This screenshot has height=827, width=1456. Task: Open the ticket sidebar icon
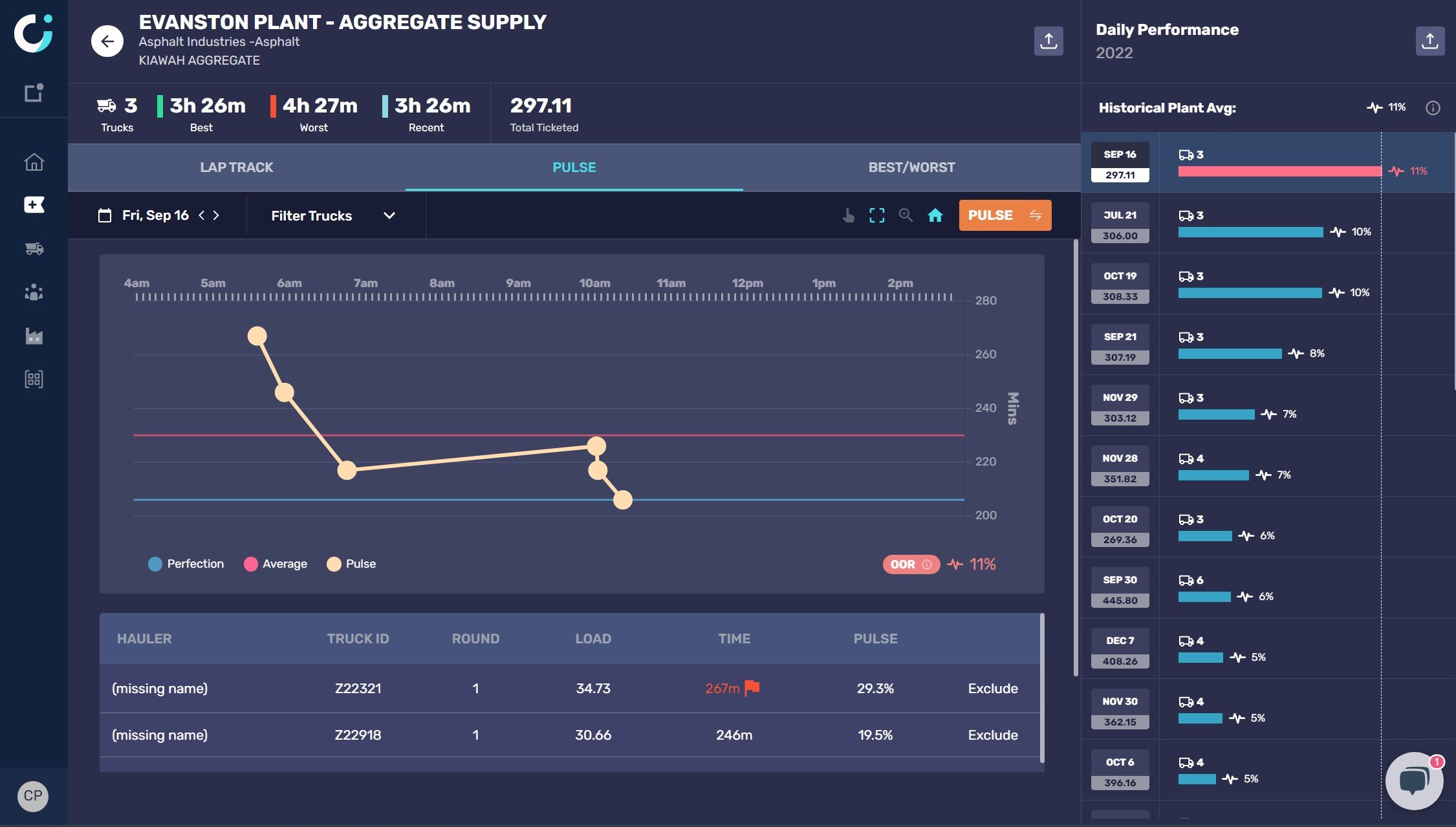[34, 205]
